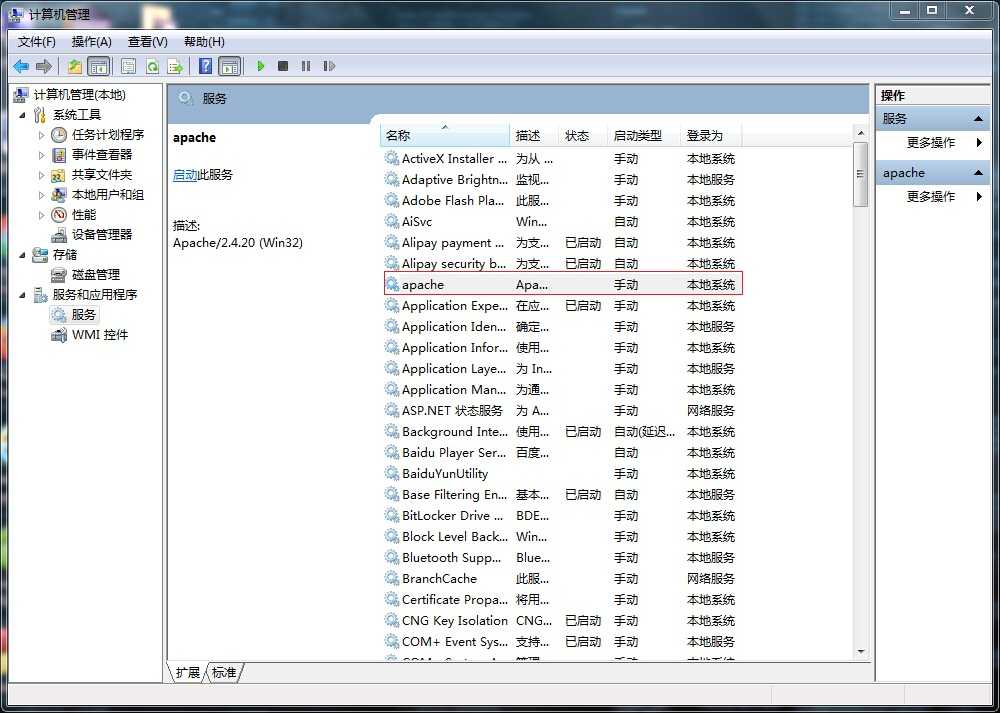Viewport: 1000px width, 713px height.
Task: Click the 磁盘管理 tree icon
Action: [x=59, y=275]
